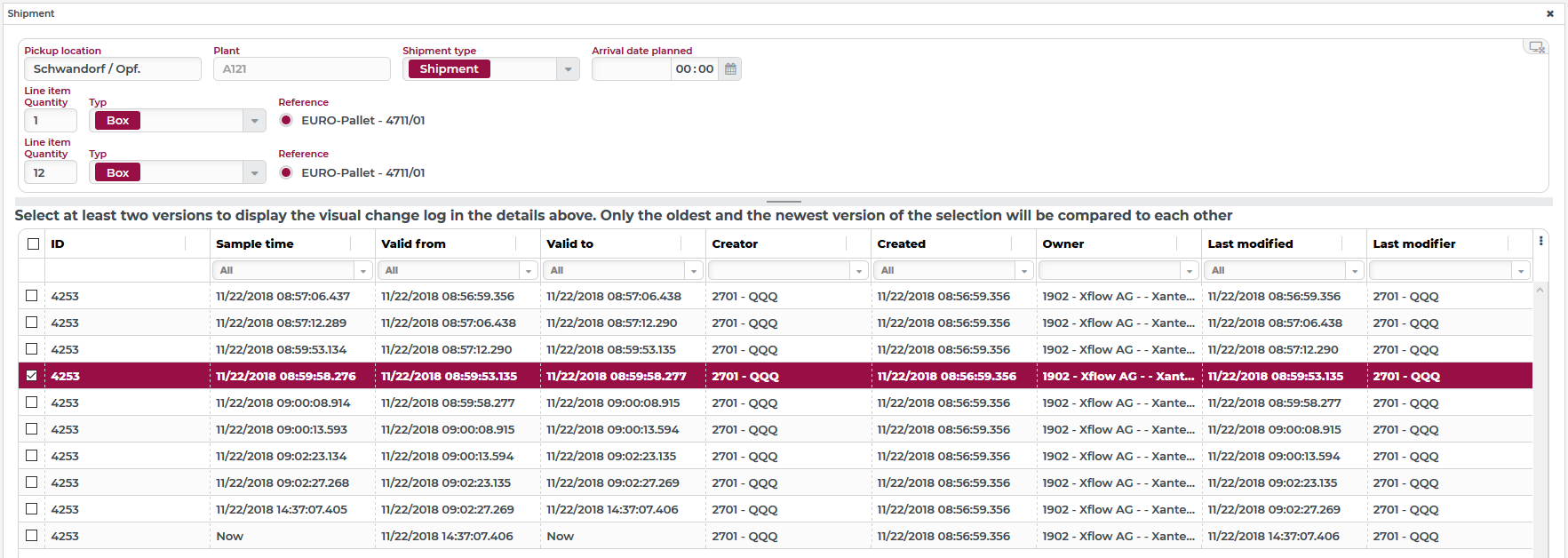Check the row with sample time 09:00:08.914

[32, 403]
